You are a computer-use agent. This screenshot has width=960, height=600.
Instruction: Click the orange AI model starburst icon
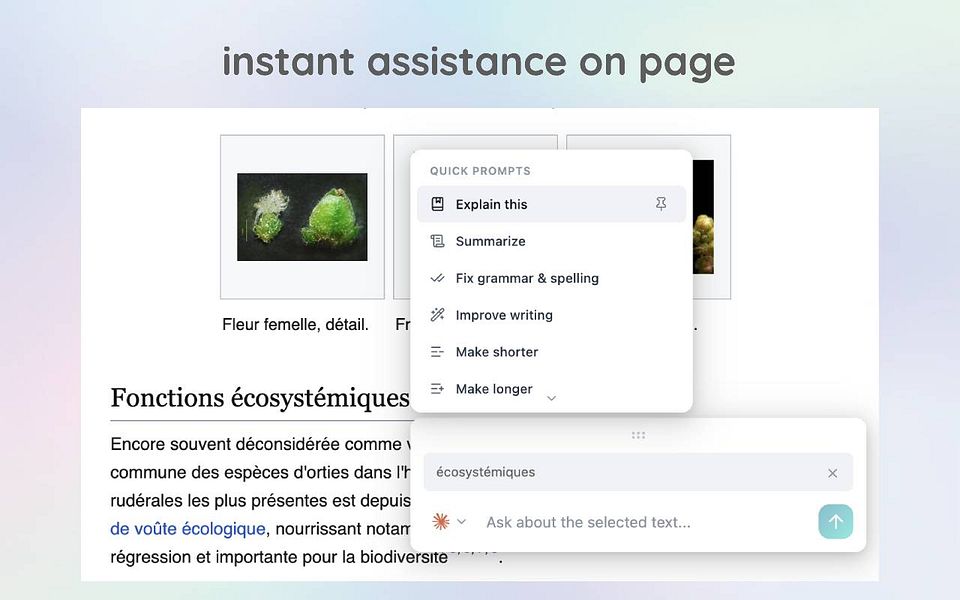coord(441,522)
